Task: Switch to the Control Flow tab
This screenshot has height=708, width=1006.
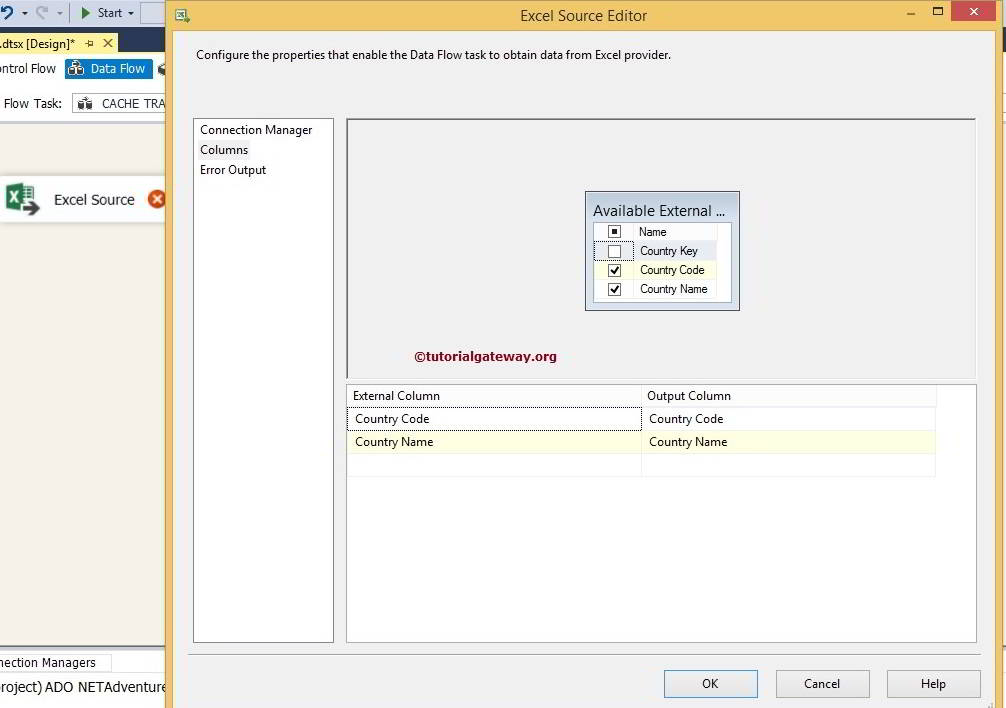Action: tap(28, 69)
